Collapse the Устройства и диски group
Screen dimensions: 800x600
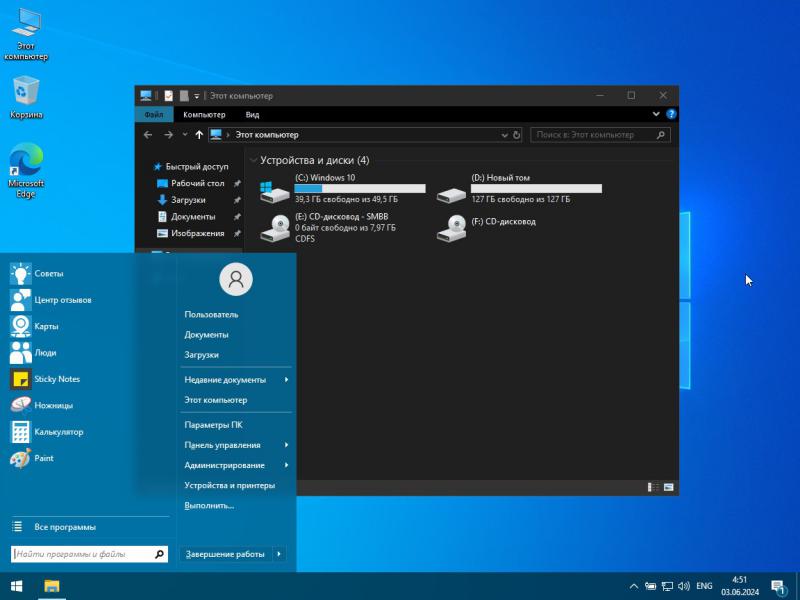click(x=254, y=160)
